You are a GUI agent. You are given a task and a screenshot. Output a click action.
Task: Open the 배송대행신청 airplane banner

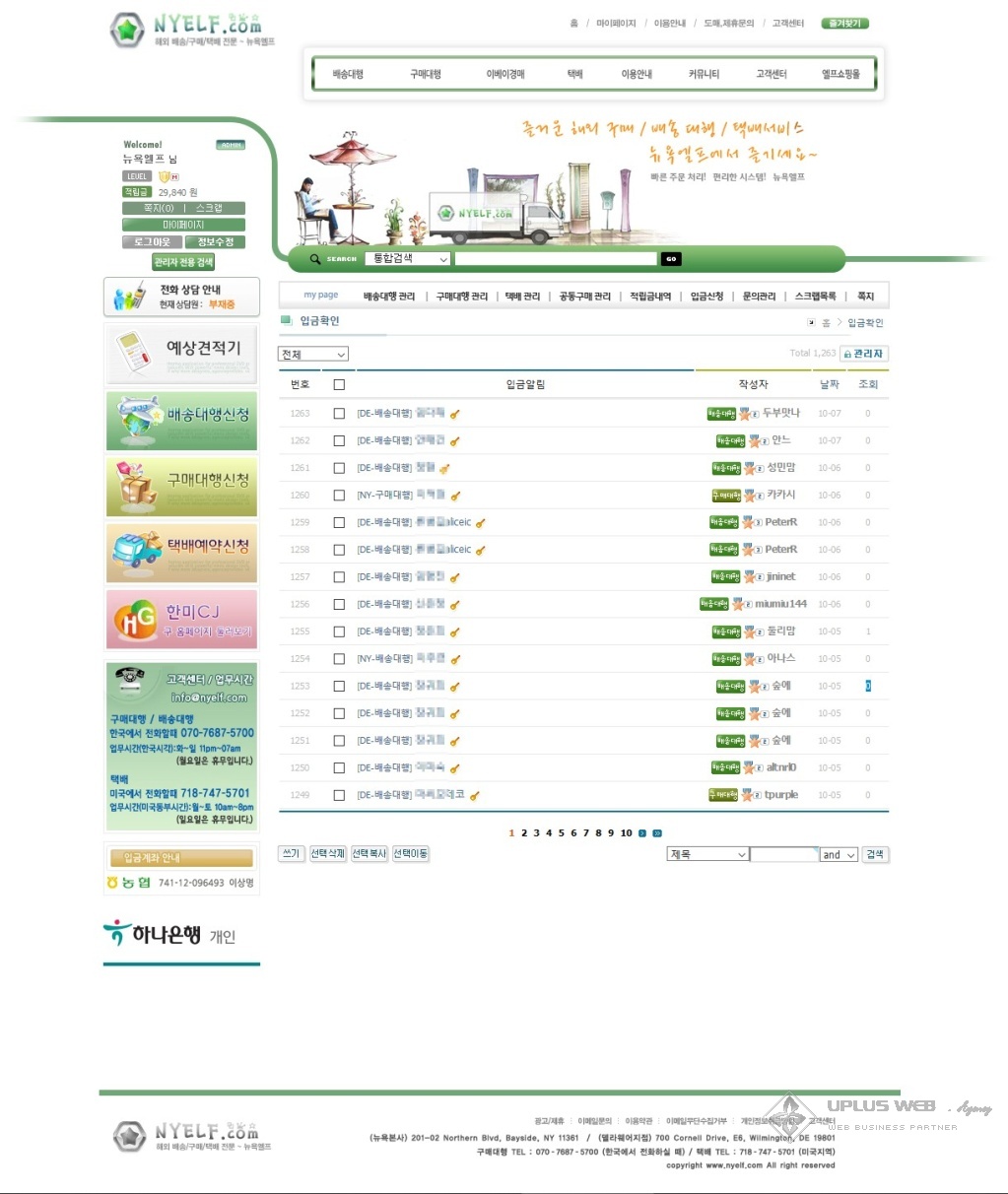click(x=181, y=420)
